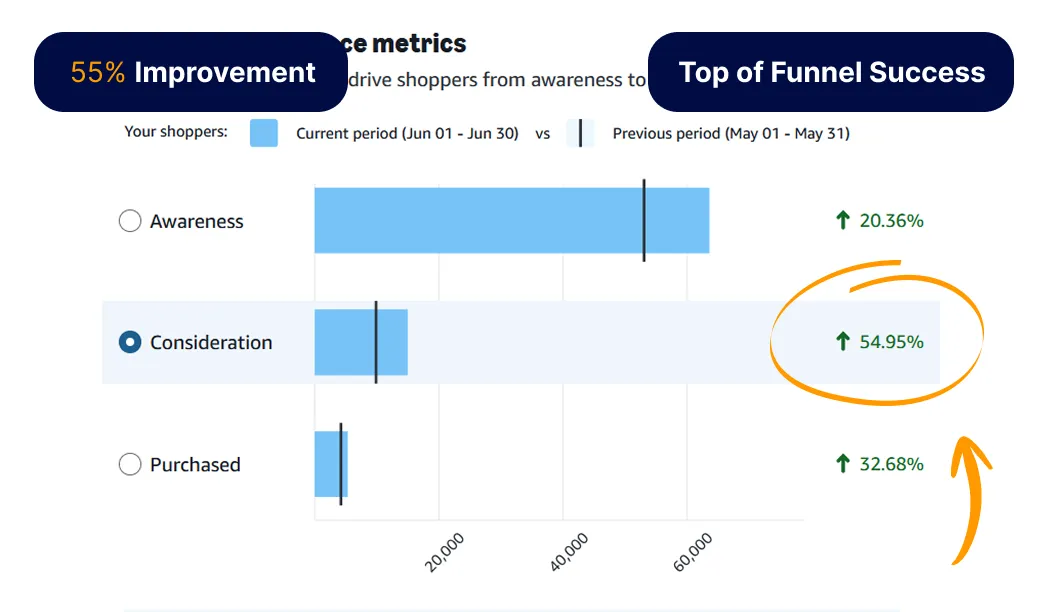Click the 20,000 axis label
Image resolution: width=1042 pixels, height=612 pixels.
coord(444,552)
